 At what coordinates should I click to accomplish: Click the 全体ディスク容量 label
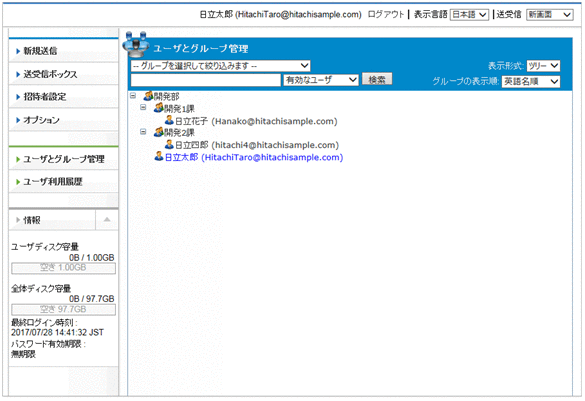[41, 288]
